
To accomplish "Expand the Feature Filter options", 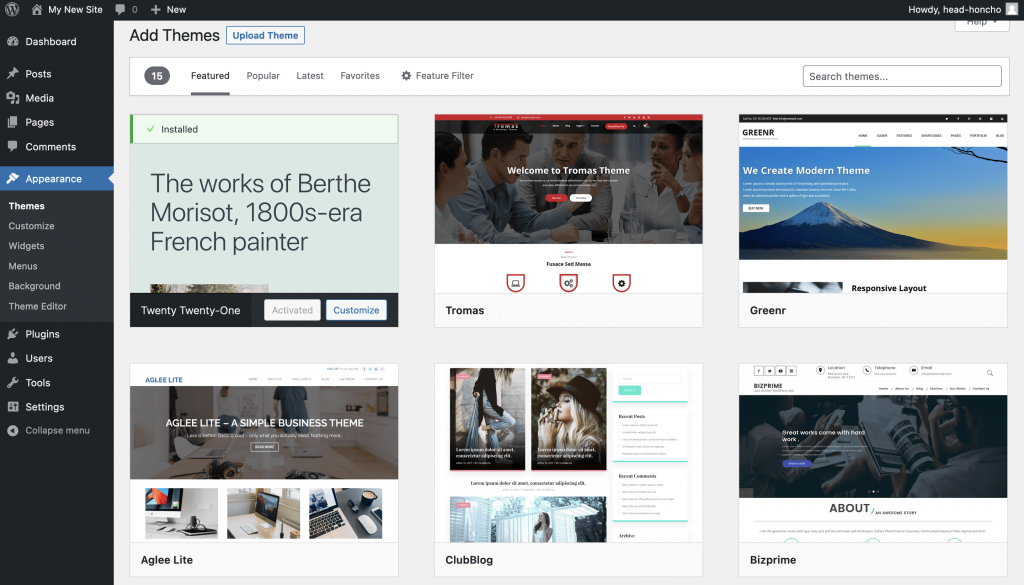I will tap(437, 76).
